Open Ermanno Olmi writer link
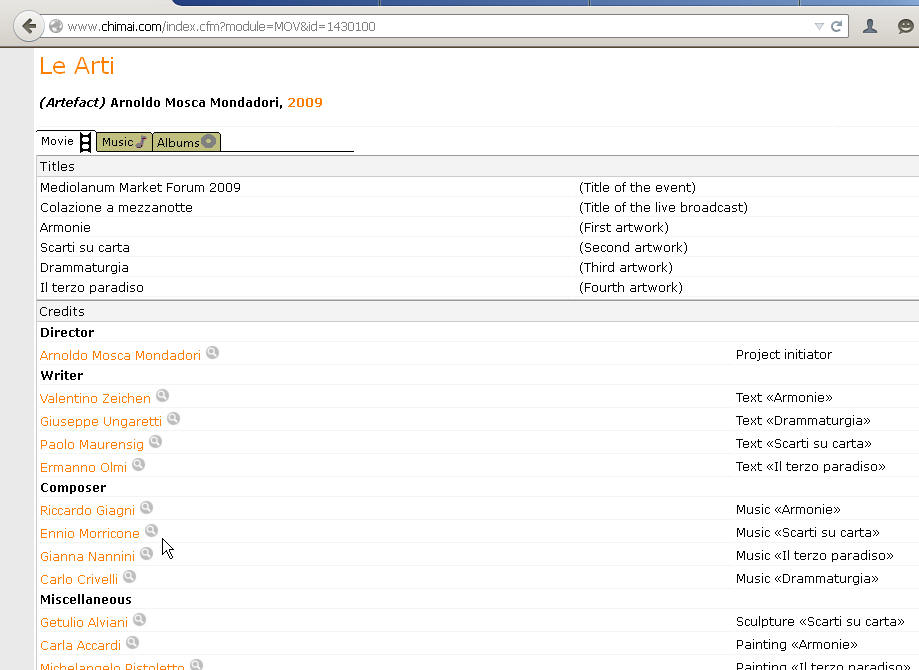 [83, 467]
